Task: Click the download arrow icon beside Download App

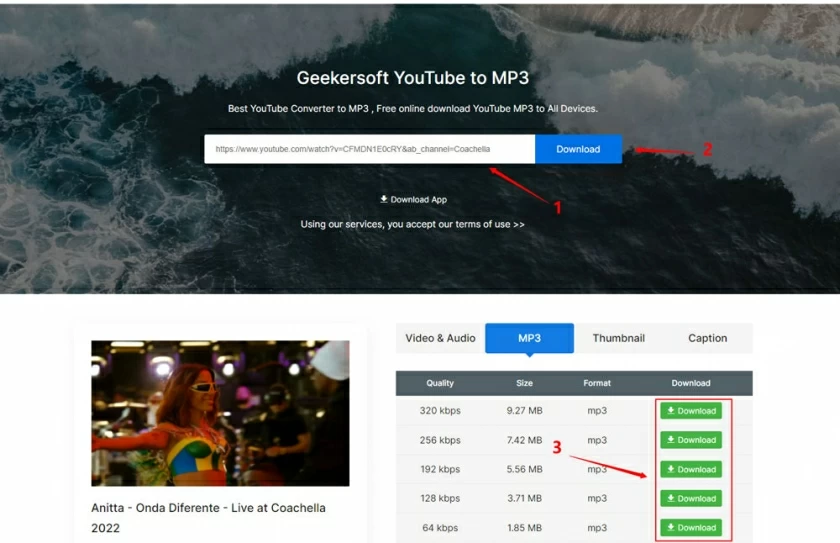Action: pyautogui.click(x=384, y=199)
